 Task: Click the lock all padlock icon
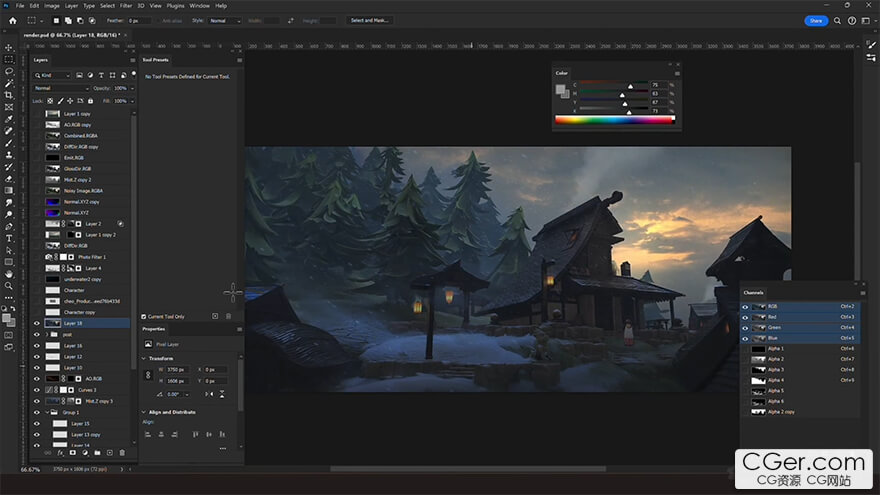pos(90,101)
